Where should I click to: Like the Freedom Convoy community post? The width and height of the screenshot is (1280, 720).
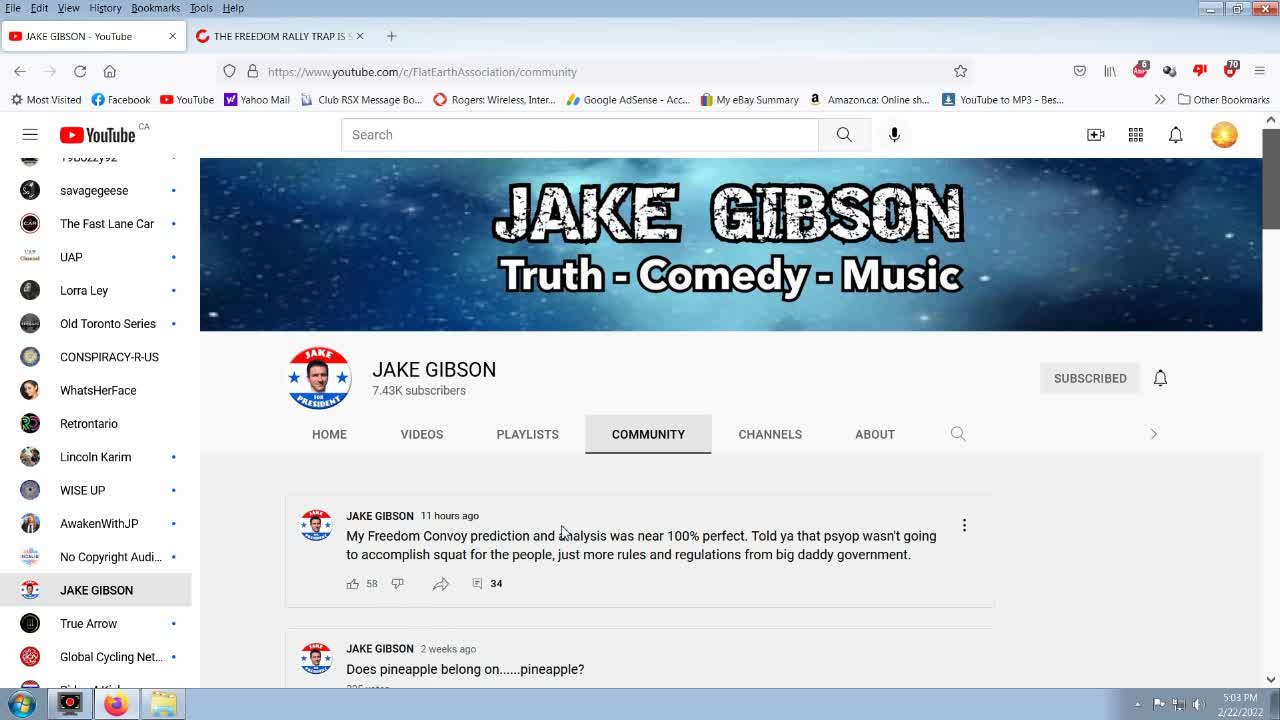tap(353, 584)
